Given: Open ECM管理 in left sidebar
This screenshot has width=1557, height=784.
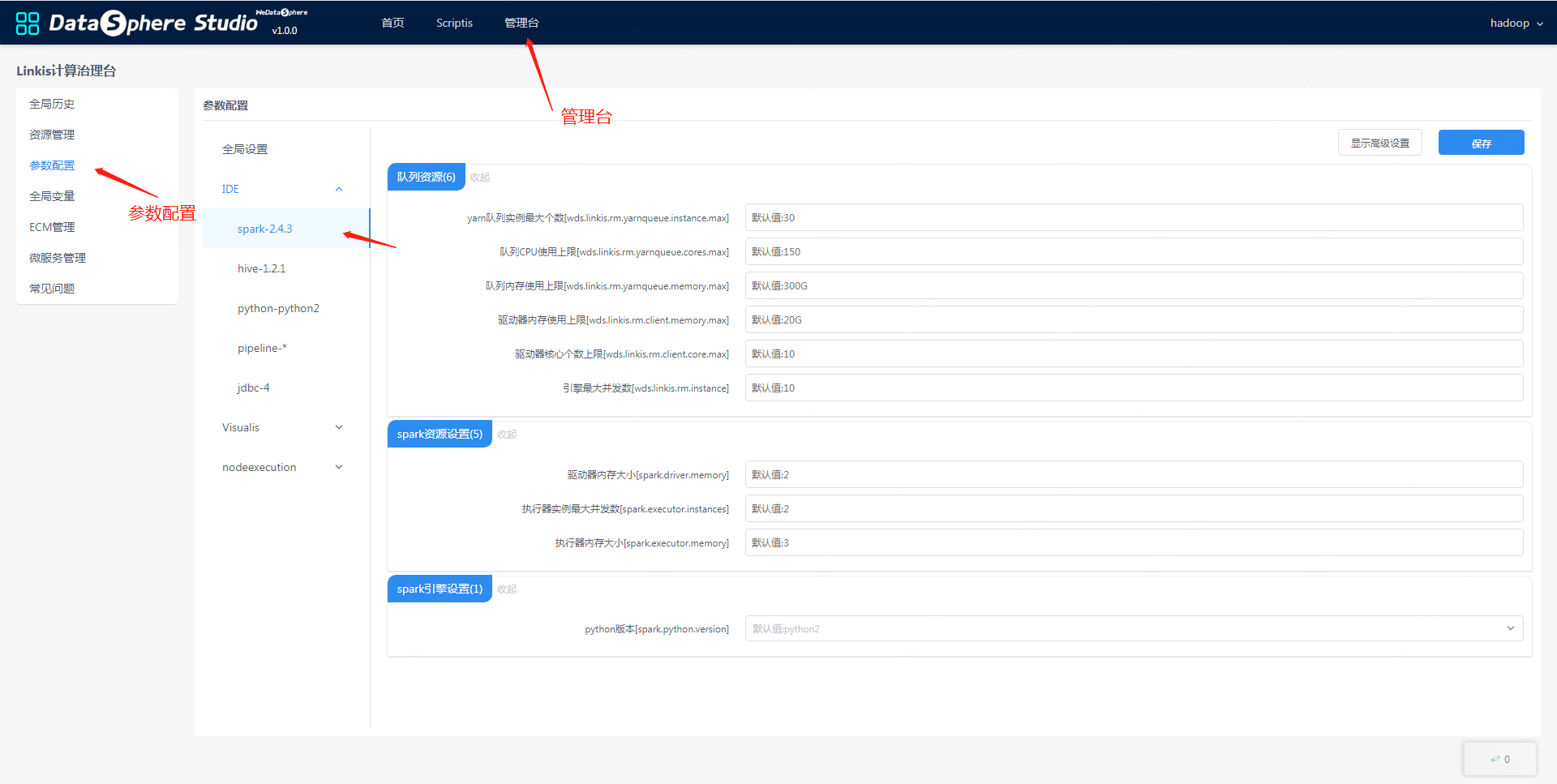Looking at the screenshot, I should coord(52,227).
